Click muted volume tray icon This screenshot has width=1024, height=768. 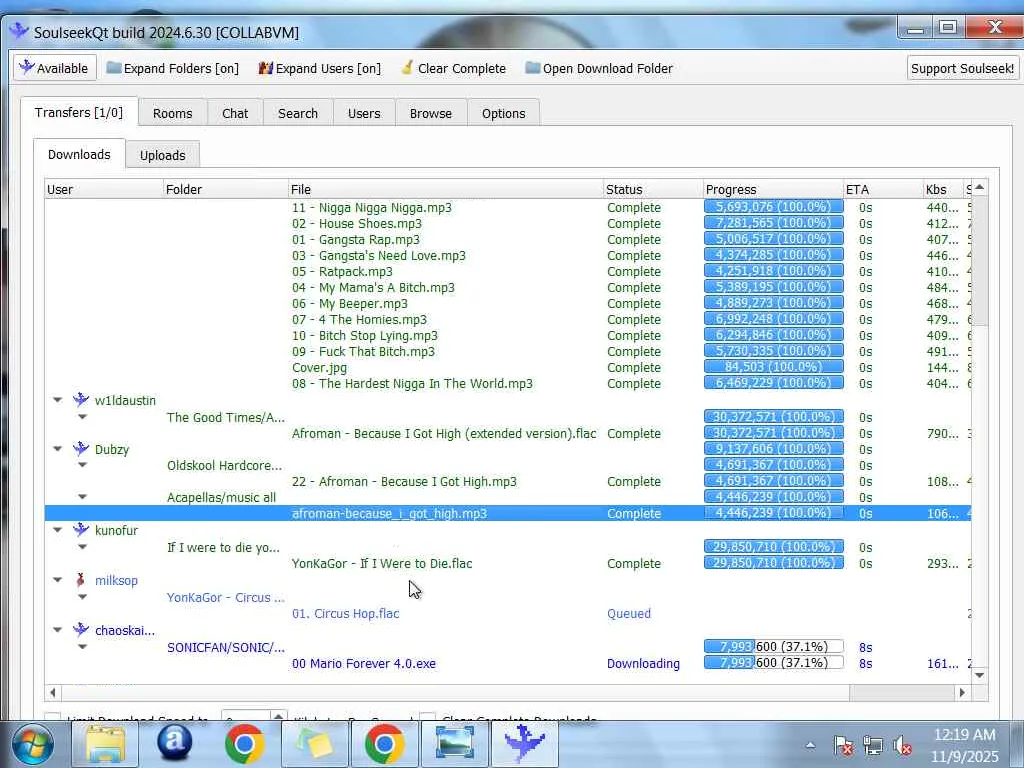tap(902, 745)
